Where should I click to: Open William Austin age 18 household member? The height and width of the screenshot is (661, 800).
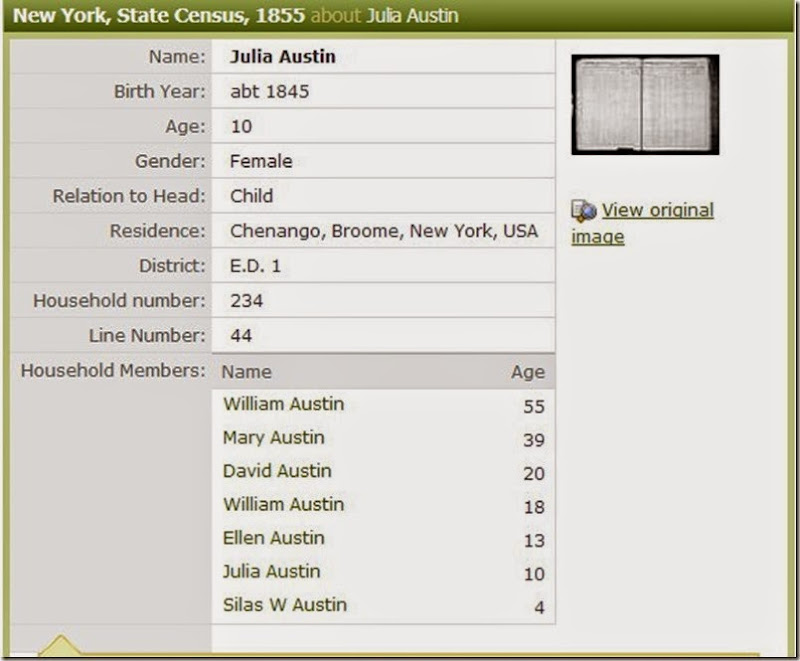[x=284, y=504]
